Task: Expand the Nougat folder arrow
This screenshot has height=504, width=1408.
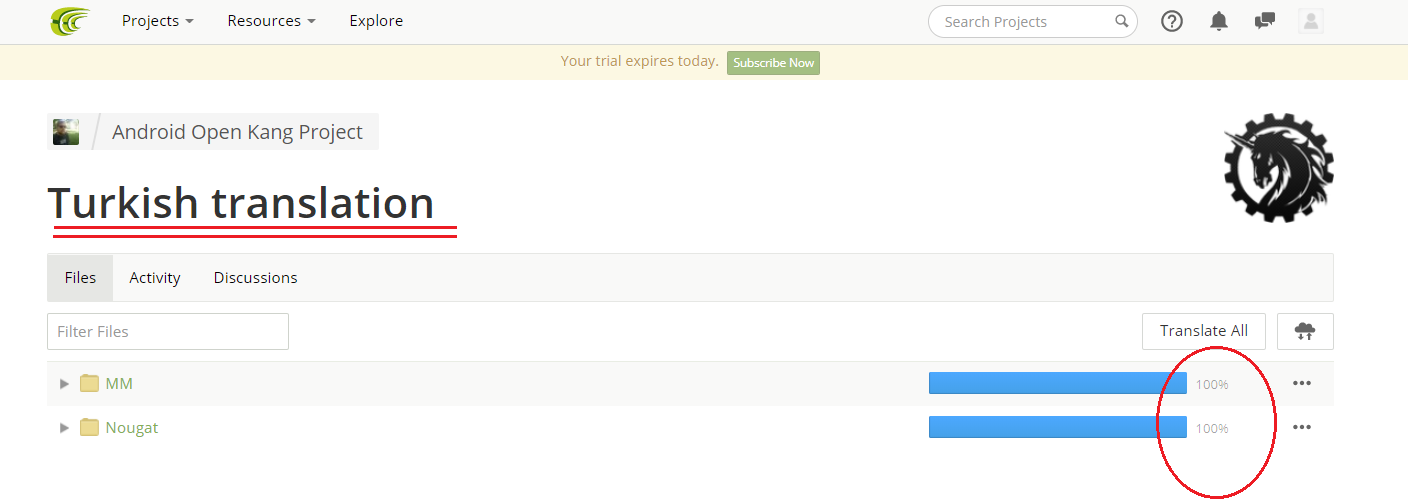Action: [64, 427]
